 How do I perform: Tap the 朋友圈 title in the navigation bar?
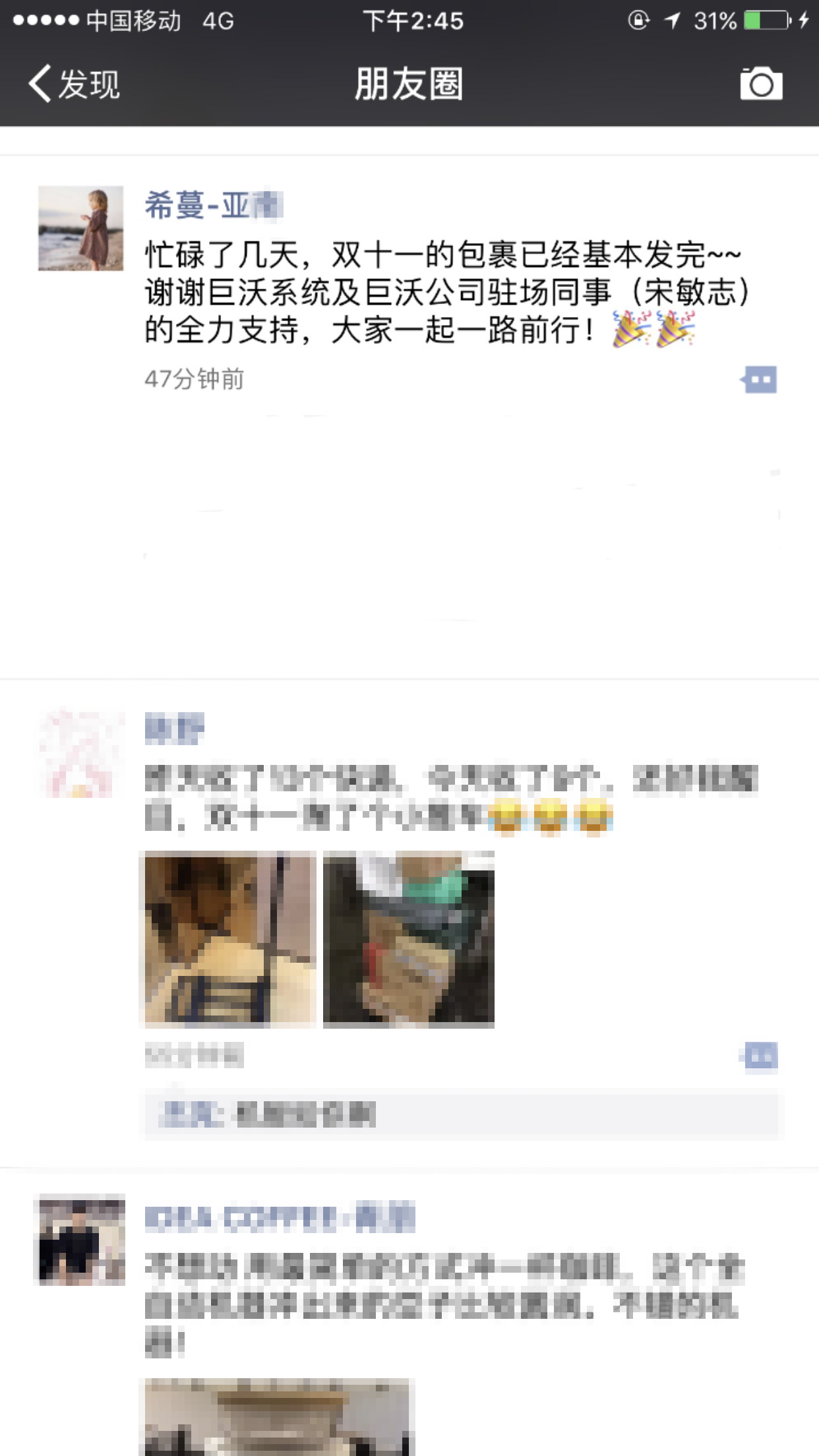coord(409,84)
